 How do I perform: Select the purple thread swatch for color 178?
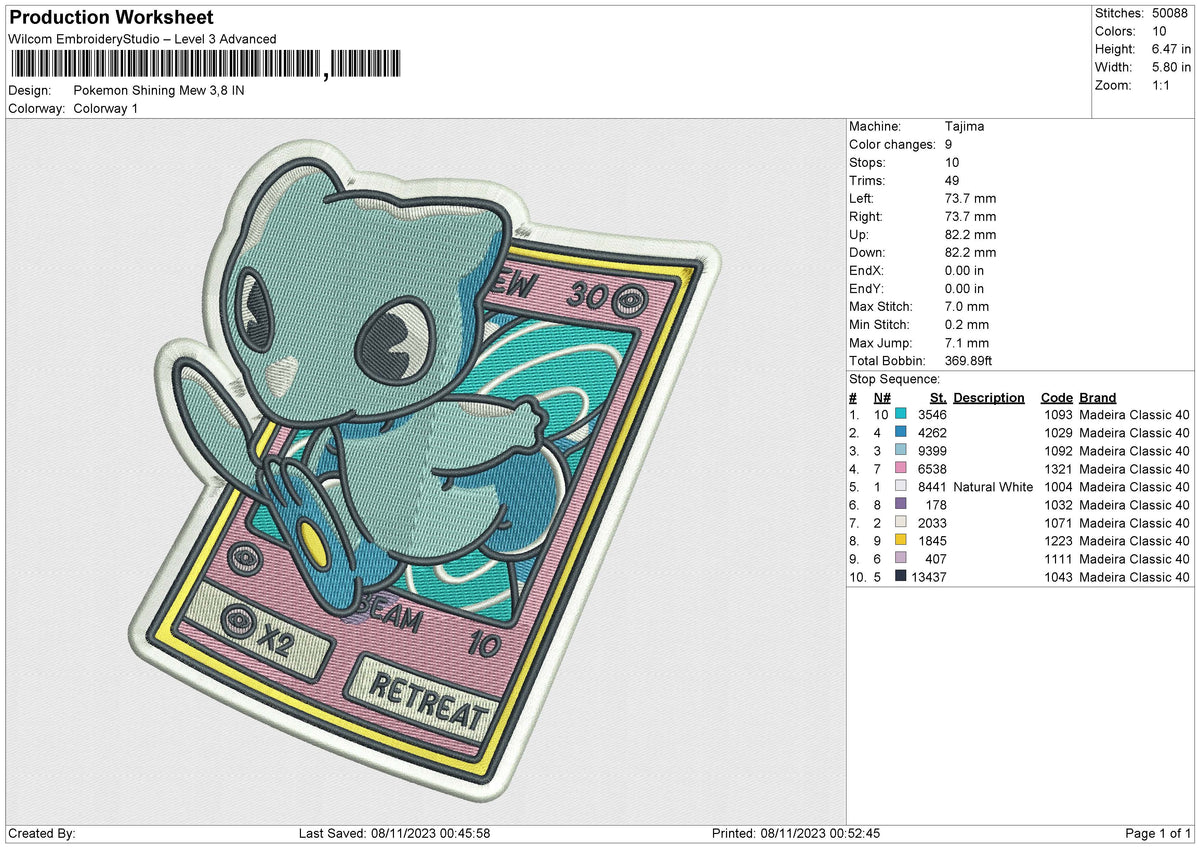(903, 505)
